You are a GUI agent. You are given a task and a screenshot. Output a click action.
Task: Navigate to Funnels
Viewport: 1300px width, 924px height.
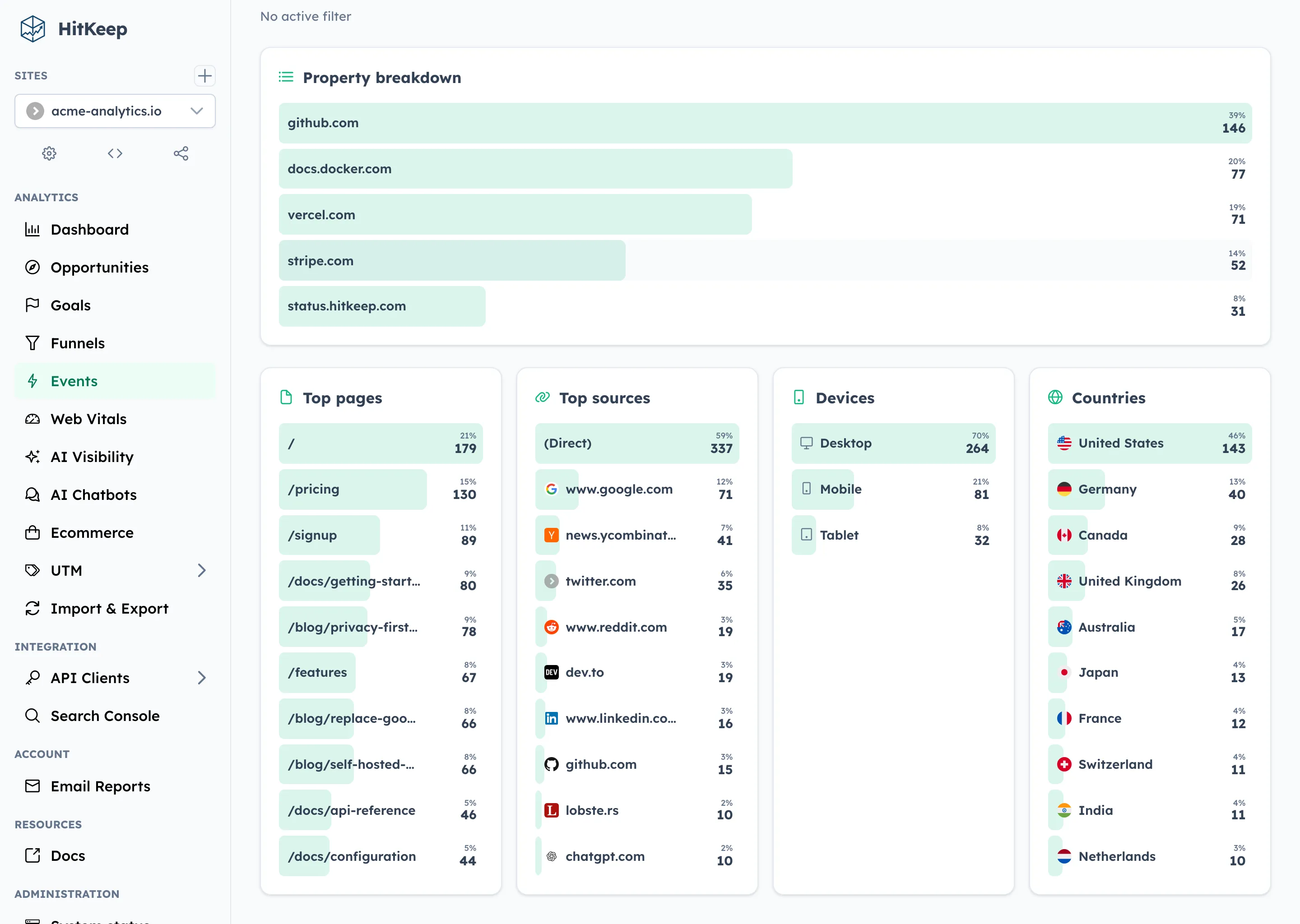tap(115, 343)
